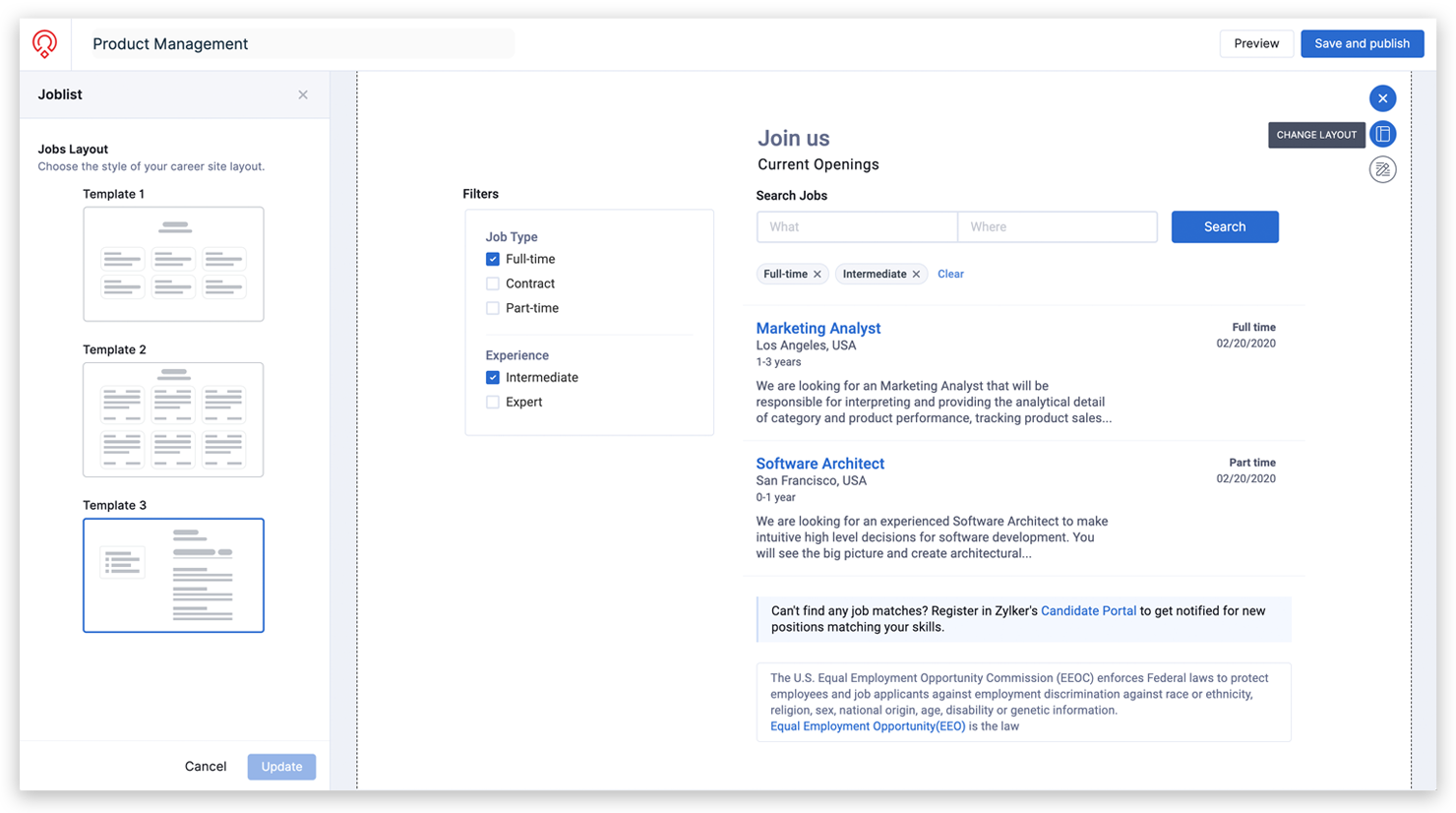The height and width of the screenshot is (813, 1456).
Task: Click the Filters label
Action: pos(480,194)
